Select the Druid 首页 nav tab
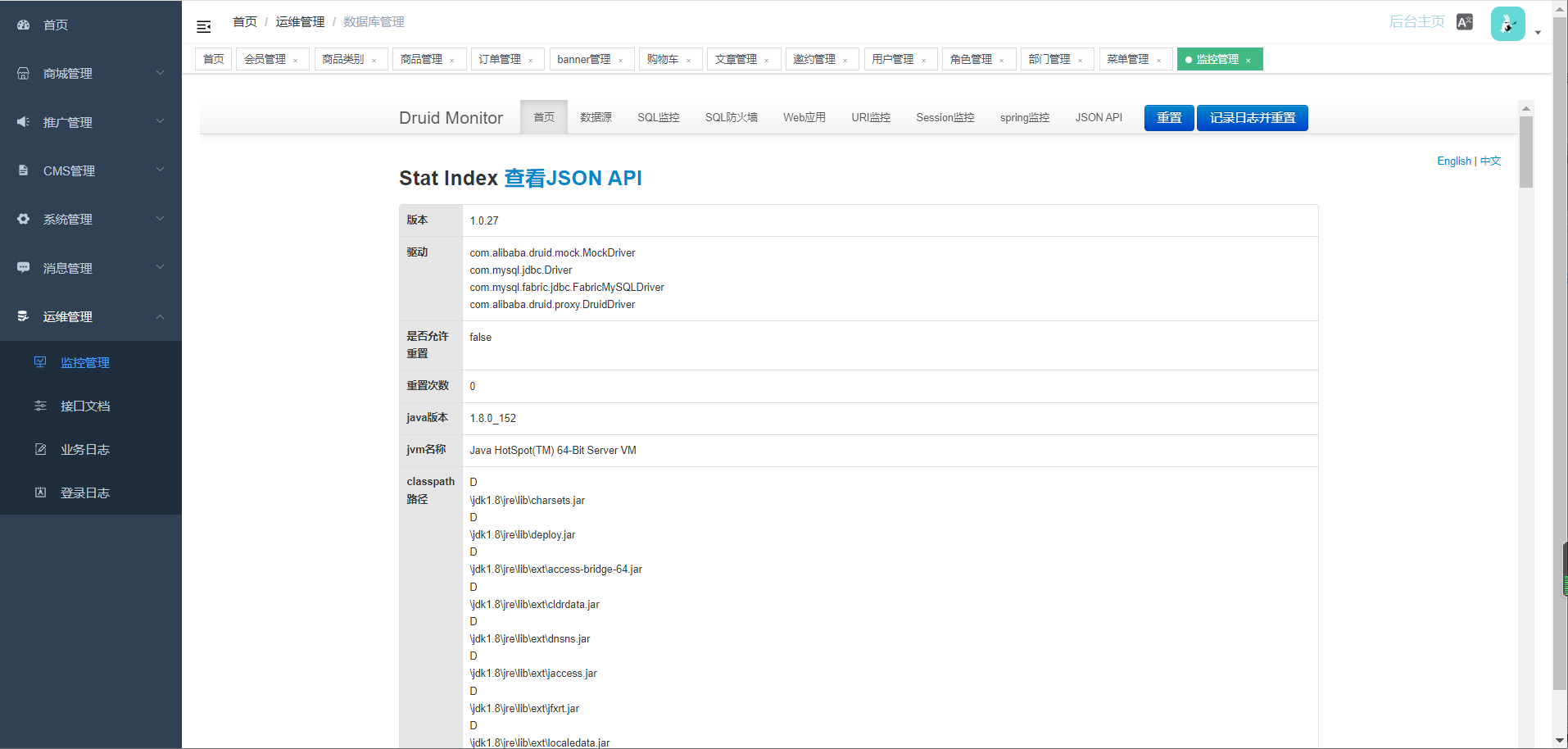1568x749 pixels. tap(544, 117)
